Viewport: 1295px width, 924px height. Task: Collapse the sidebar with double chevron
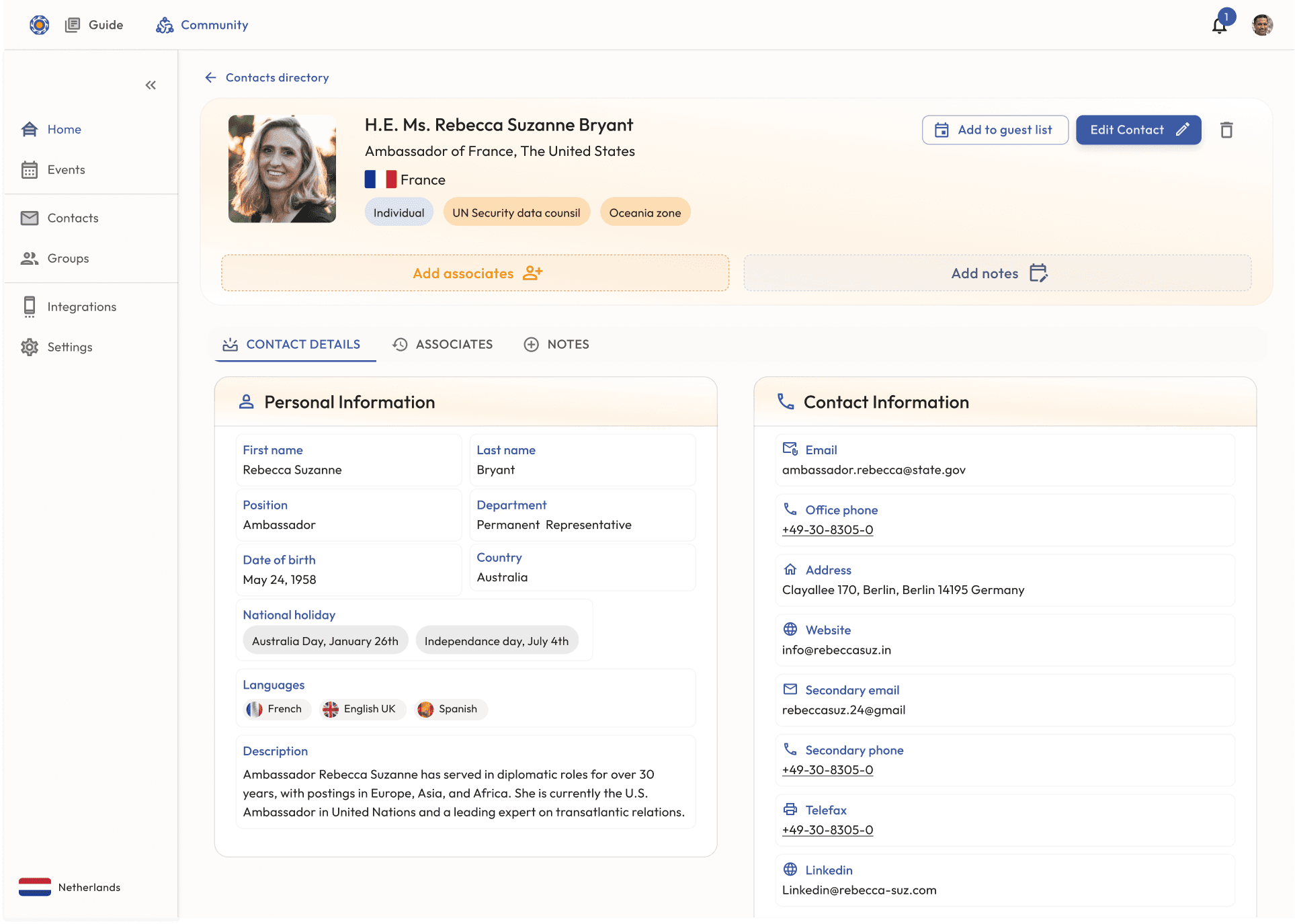151,85
